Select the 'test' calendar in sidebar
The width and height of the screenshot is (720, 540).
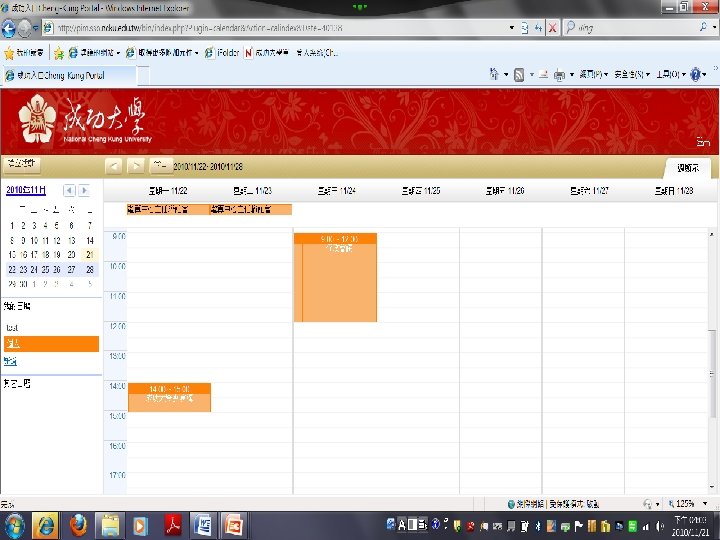(x=12, y=328)
